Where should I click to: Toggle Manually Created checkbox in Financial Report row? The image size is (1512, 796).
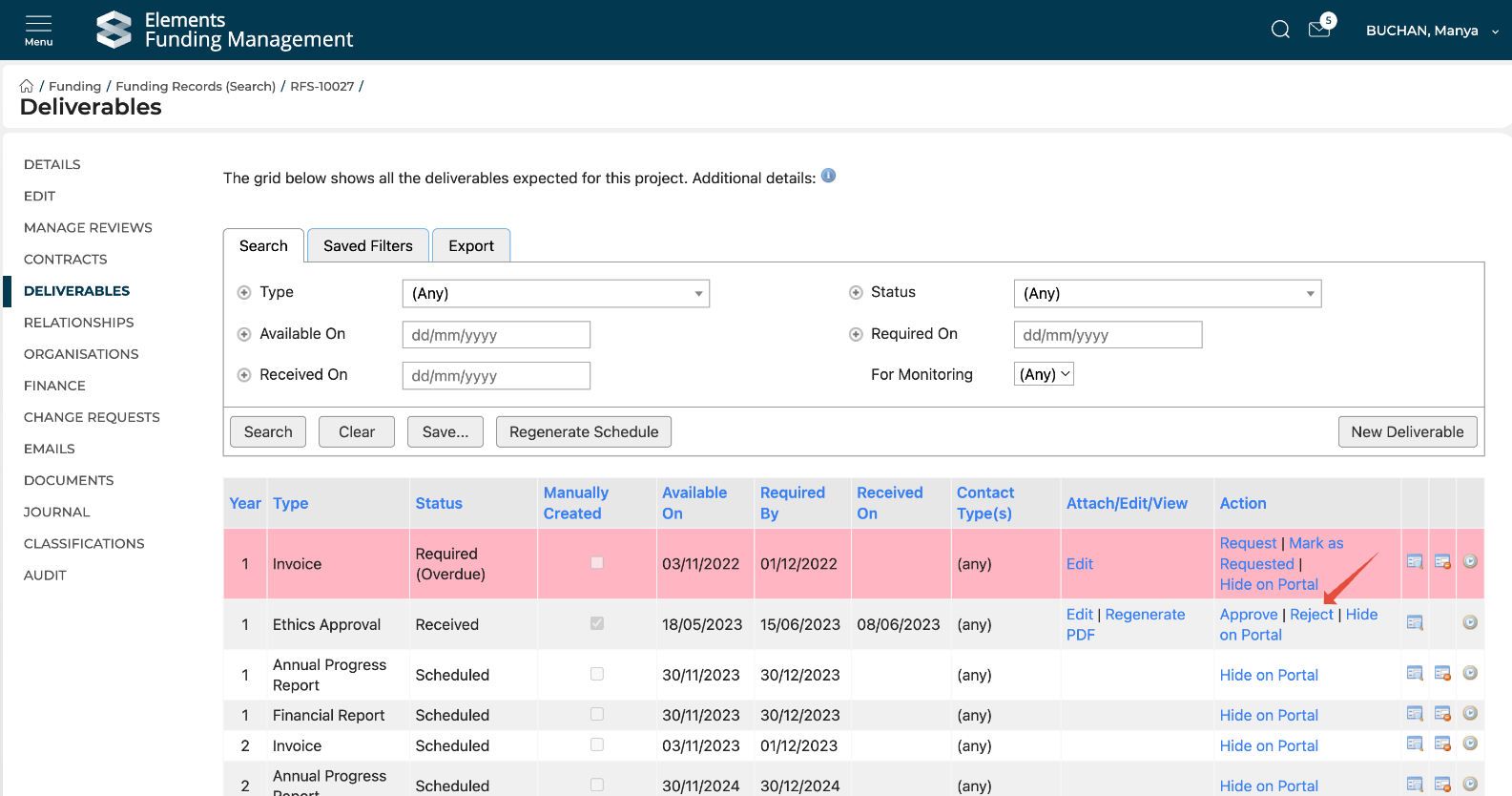pyautogui.click(x=597, y=714)
